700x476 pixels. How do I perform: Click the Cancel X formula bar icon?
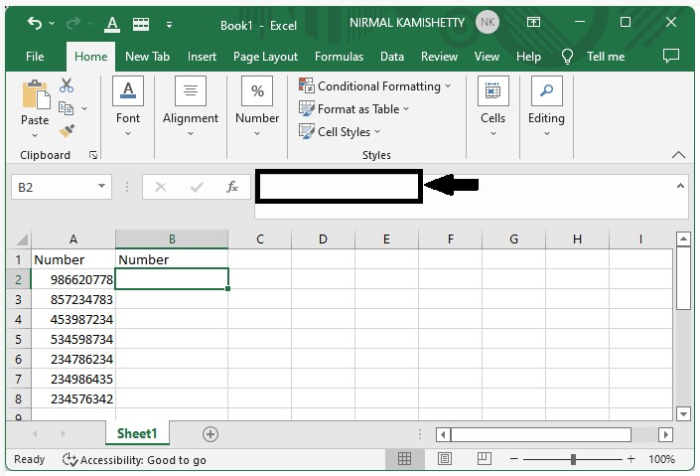[x=161, y=187]
